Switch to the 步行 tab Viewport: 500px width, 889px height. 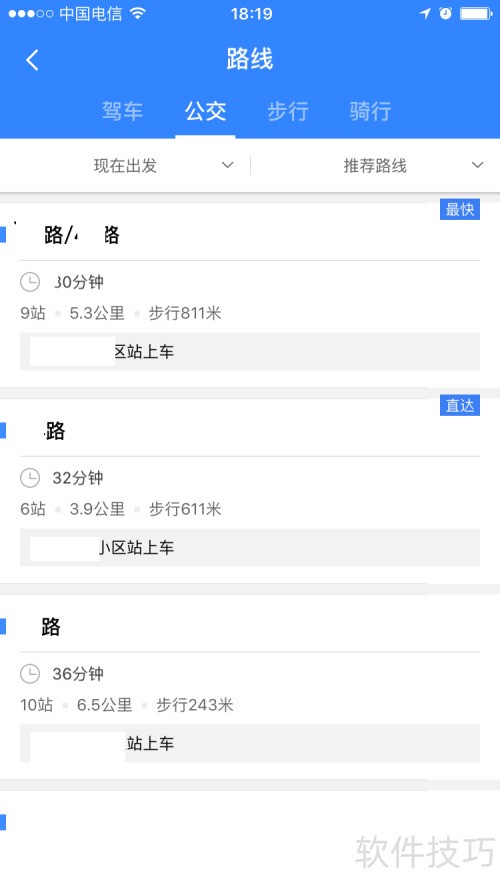point(288,111)
